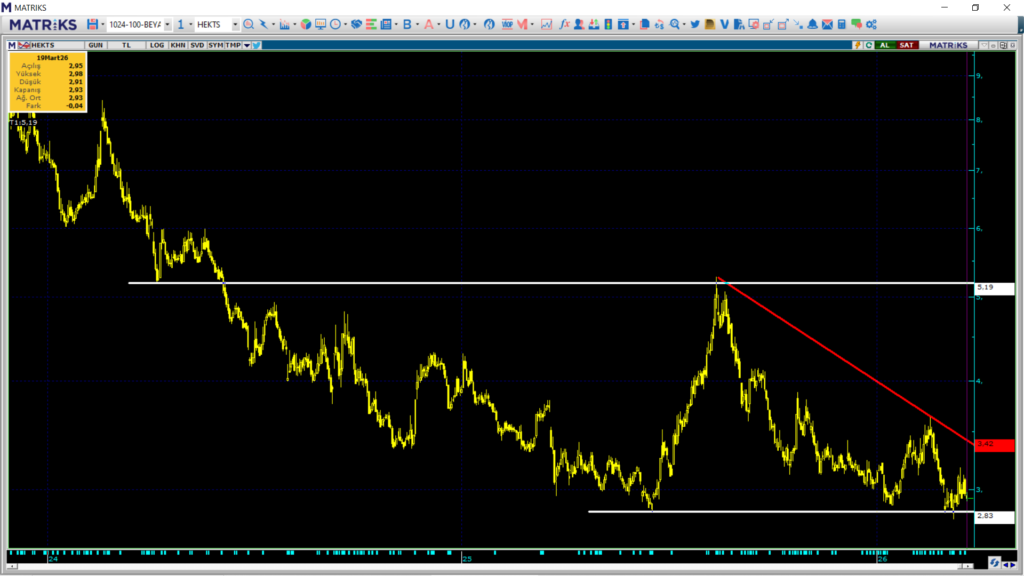Screen dimensions: 1024x576
Task: Click the blue left-right navigation arrows
Action: pyautogui.click(x=1009, y=564)
